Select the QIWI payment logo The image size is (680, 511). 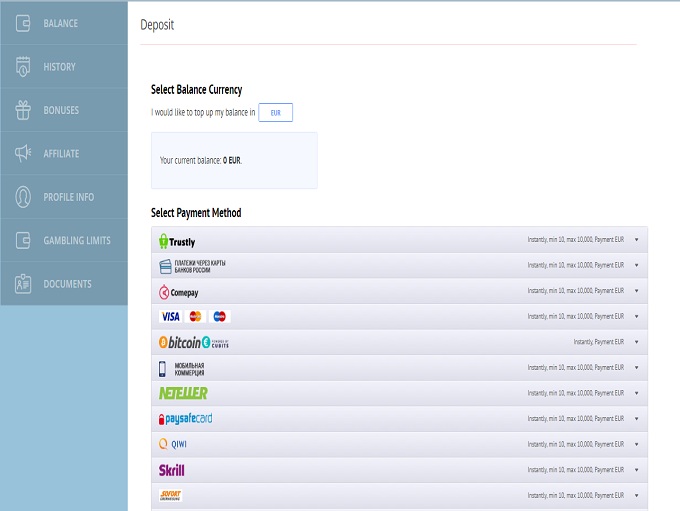[x=173, y=444]
